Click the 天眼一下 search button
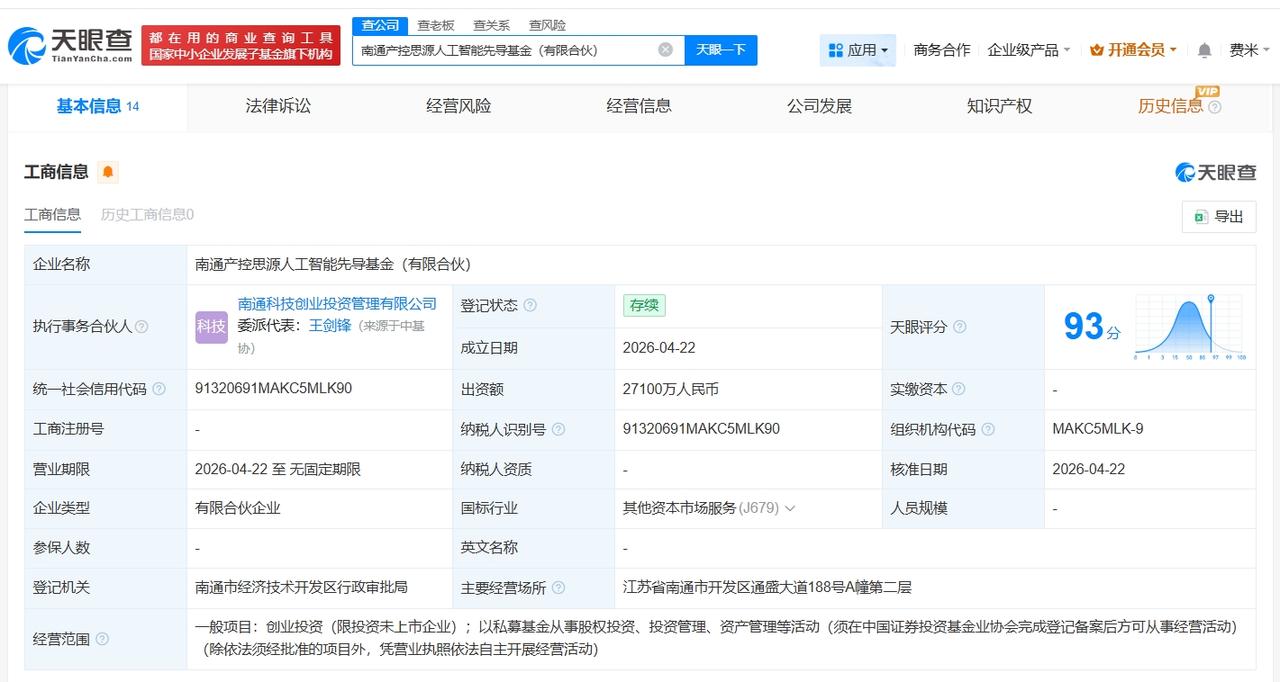1280x682 pixels. (721, 49)
